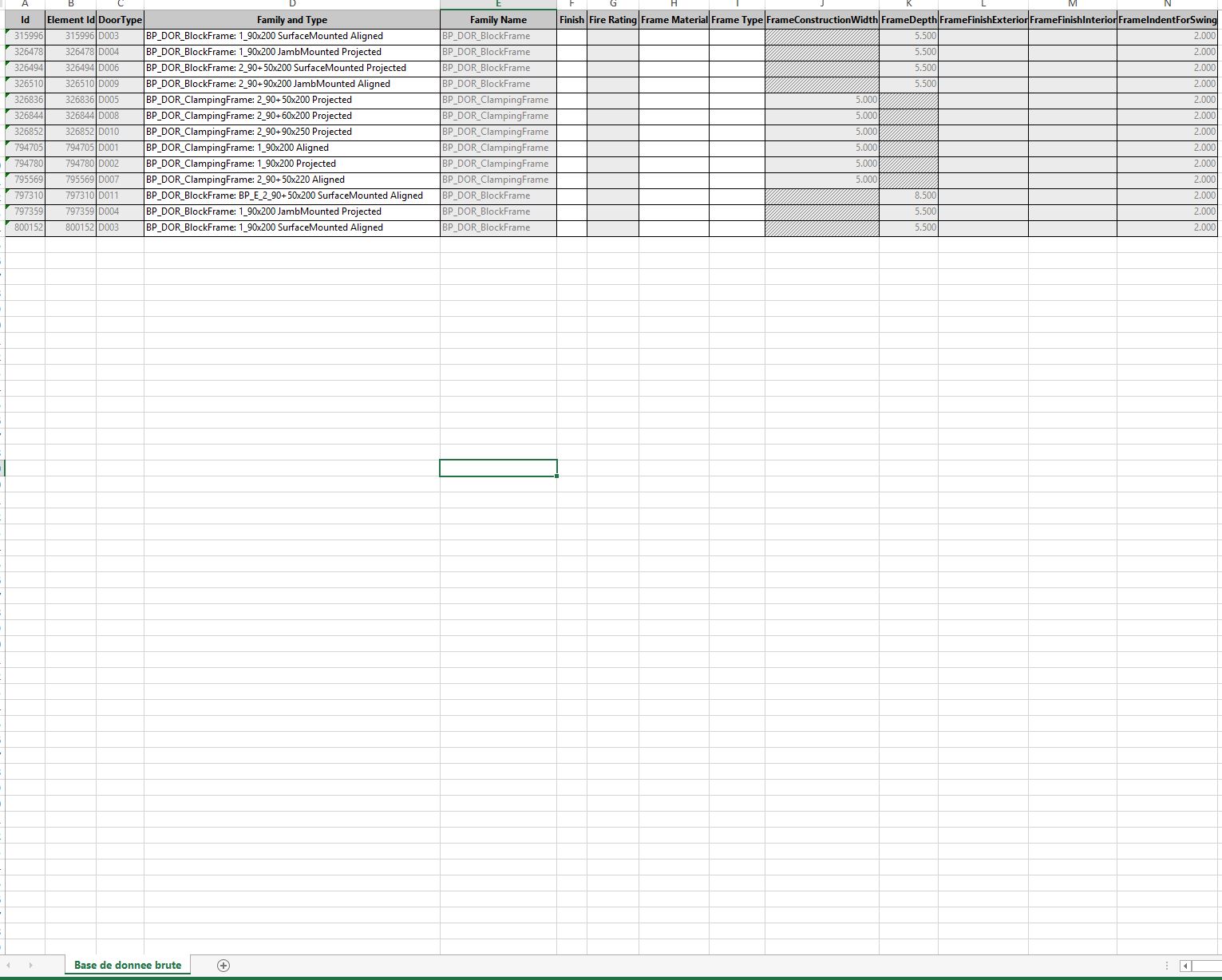Select cell 'BP_DOR_ClampingFrame: 2_90+90x250 Projected'
Image resolution: width=1222 pixels, height=980 pixels.
point(292,132)
